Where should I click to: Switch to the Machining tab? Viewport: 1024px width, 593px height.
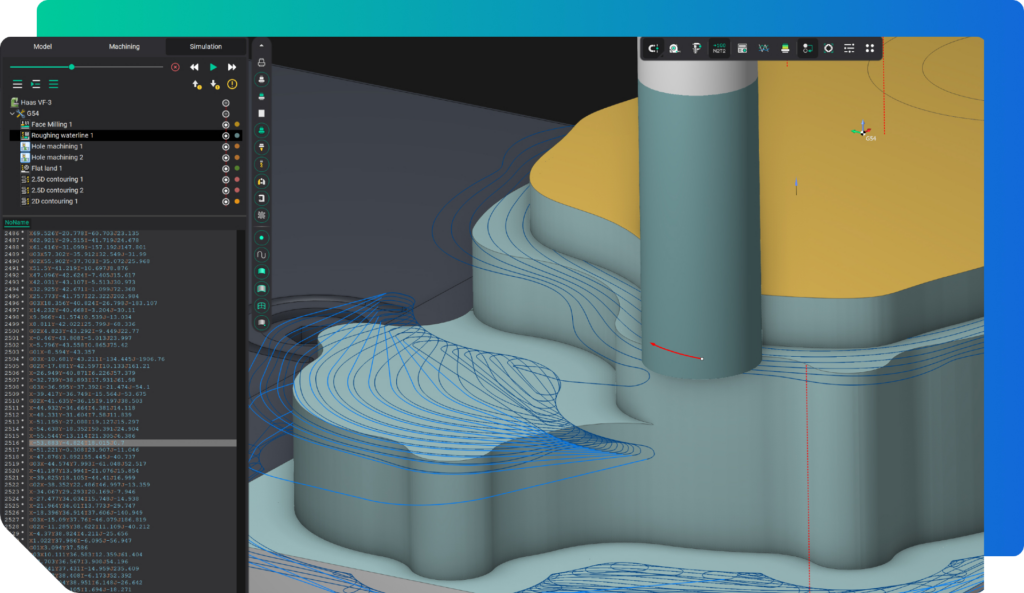click(124, 46)
